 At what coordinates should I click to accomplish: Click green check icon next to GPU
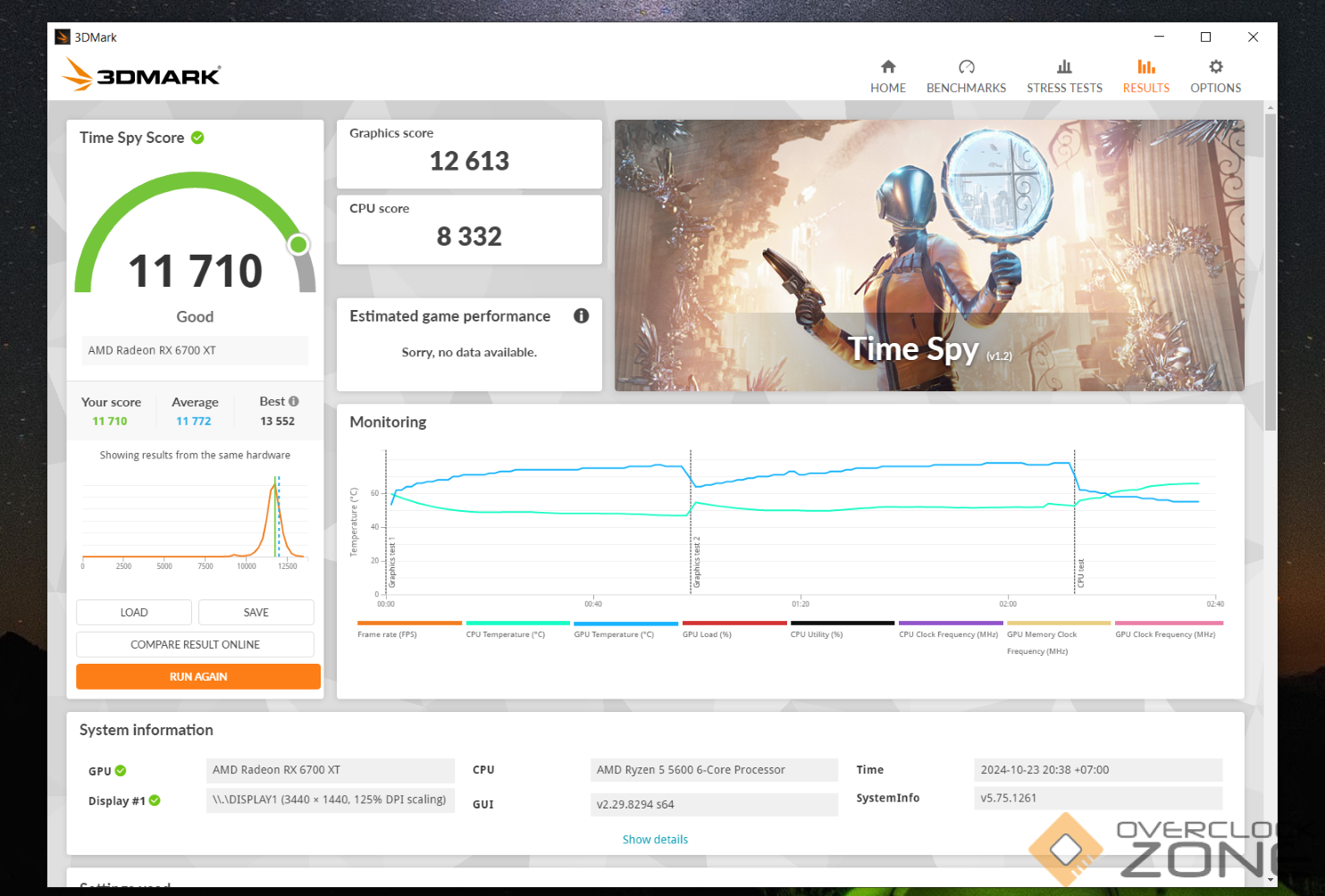[121, 771]
